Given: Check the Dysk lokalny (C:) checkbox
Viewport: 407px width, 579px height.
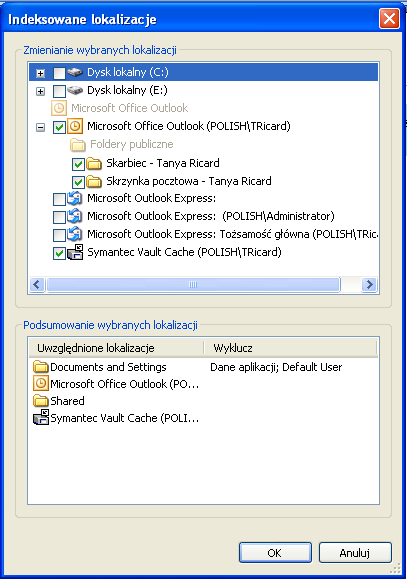Looking at the screenshot, I should [x=59, y=73].
